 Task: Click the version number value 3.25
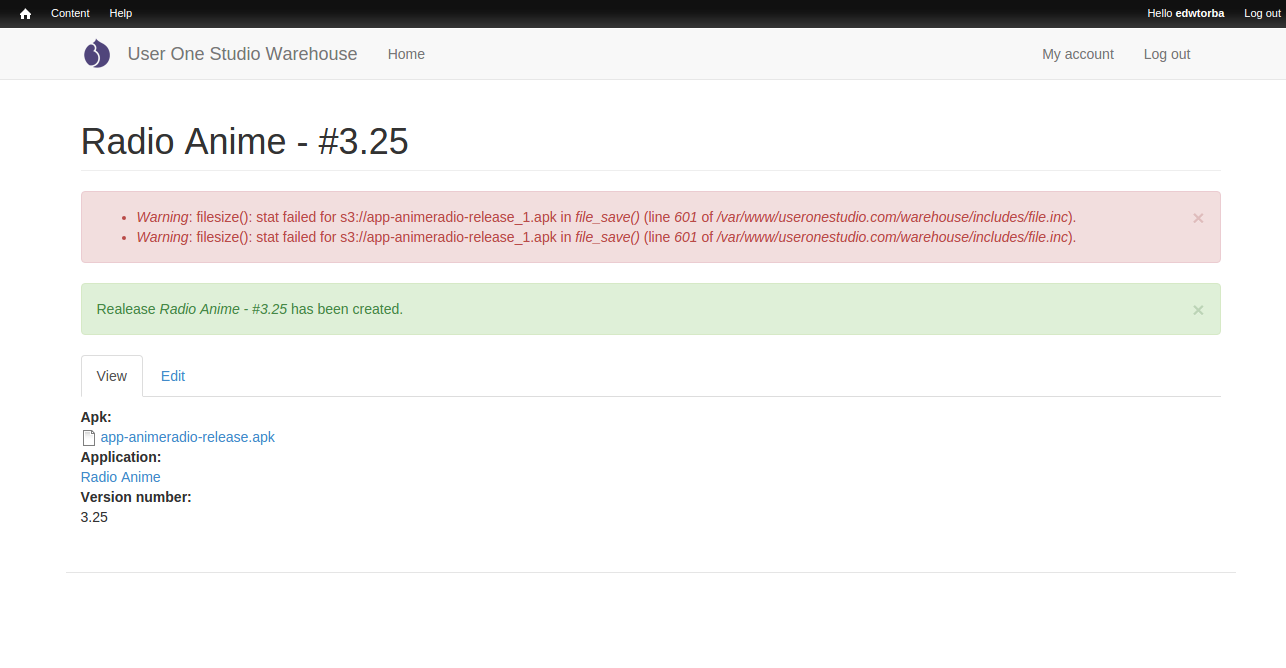click(x=94, y=517)
